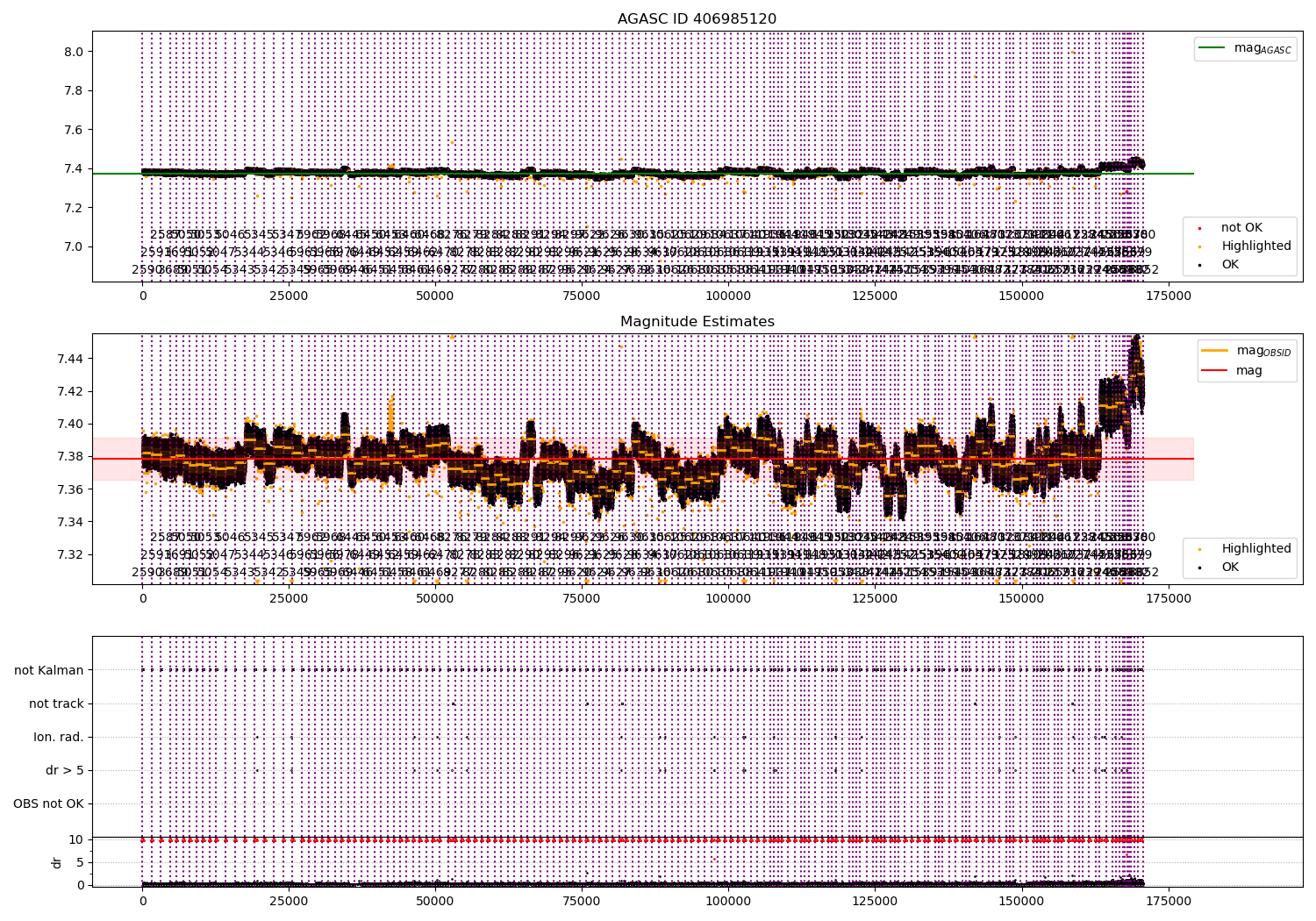Click the 175000 x-tick under the top plot
Screen dimensions: 1316x921
[1168, 296]
